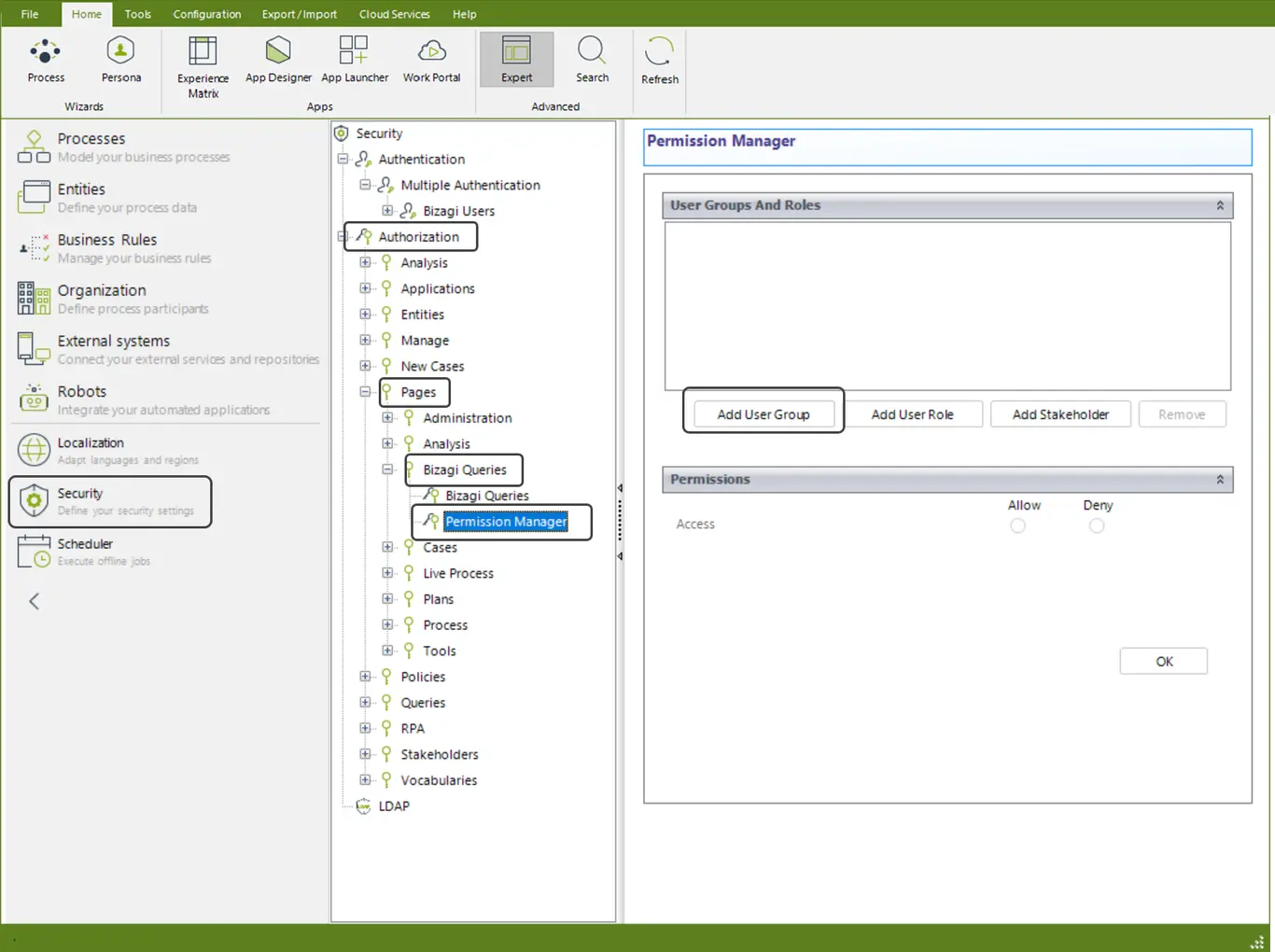The width and height of the screenshot is (1275, 952).
Task: Open the Processes module
Action: [x=123, y=147]
